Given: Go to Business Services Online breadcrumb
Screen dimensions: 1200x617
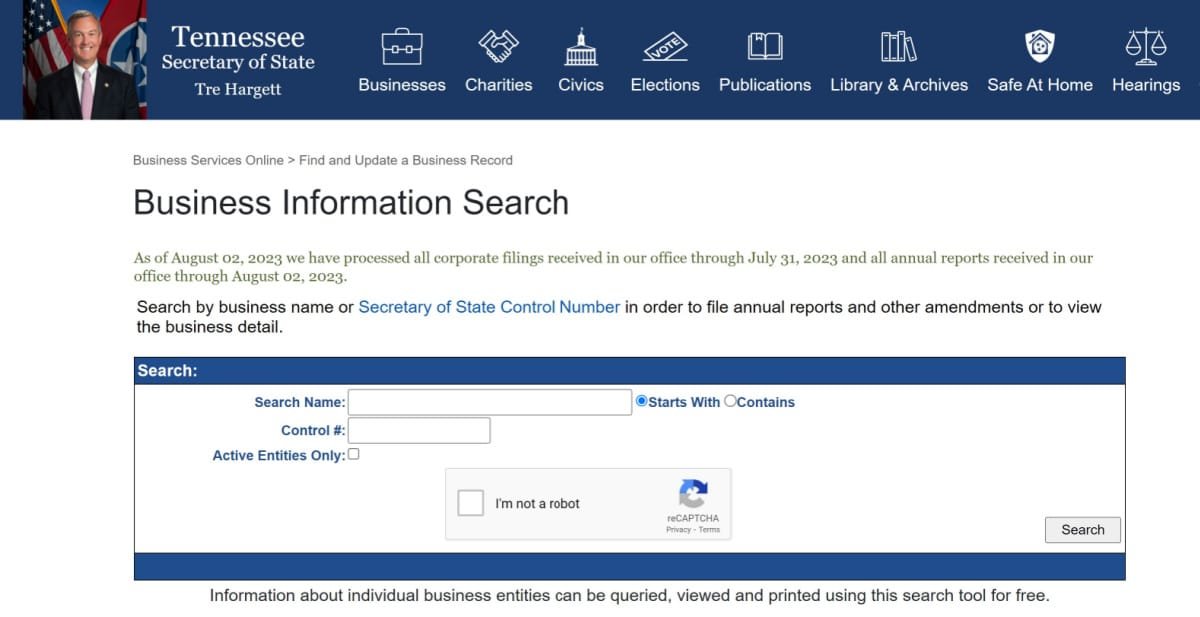Looking at the screenshot, I should coord(208,160).
